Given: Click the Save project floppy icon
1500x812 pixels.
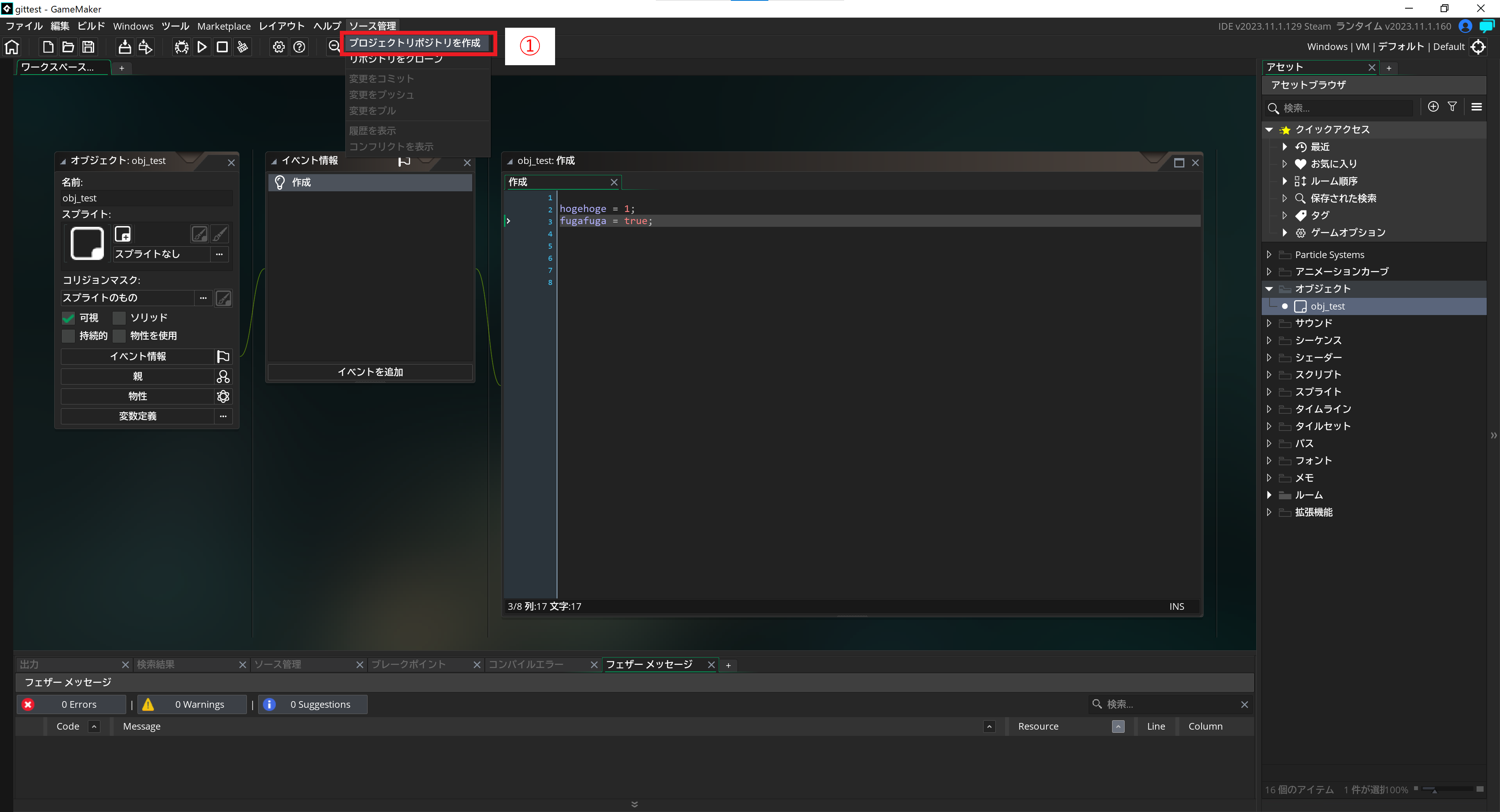Looking at the screenshot, I should (x=89, y=47).
